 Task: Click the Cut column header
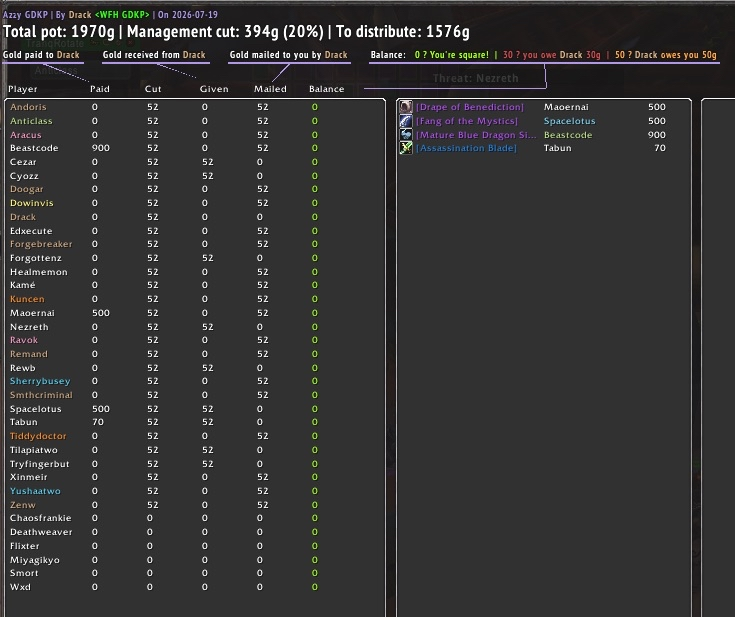tap(153, 89)
